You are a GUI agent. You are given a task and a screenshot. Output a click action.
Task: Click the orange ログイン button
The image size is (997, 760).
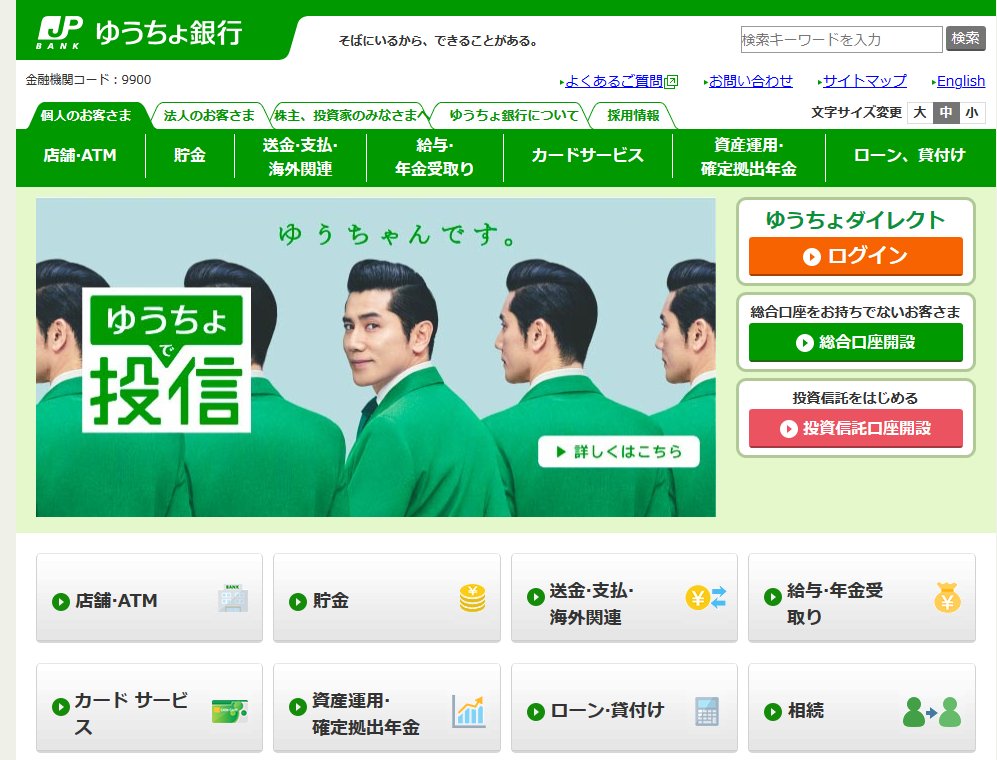coord(855,256)
